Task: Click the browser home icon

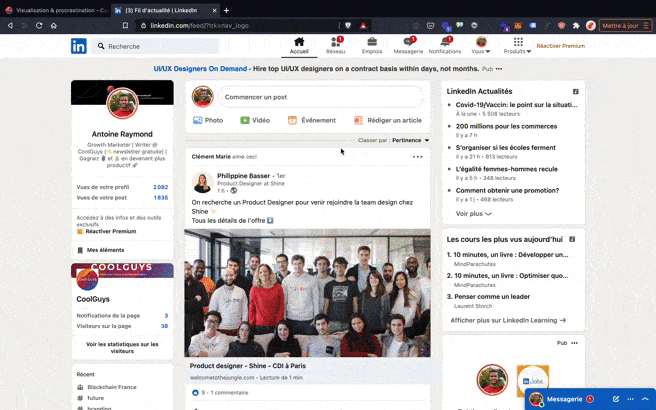Action: click(54, 26)
